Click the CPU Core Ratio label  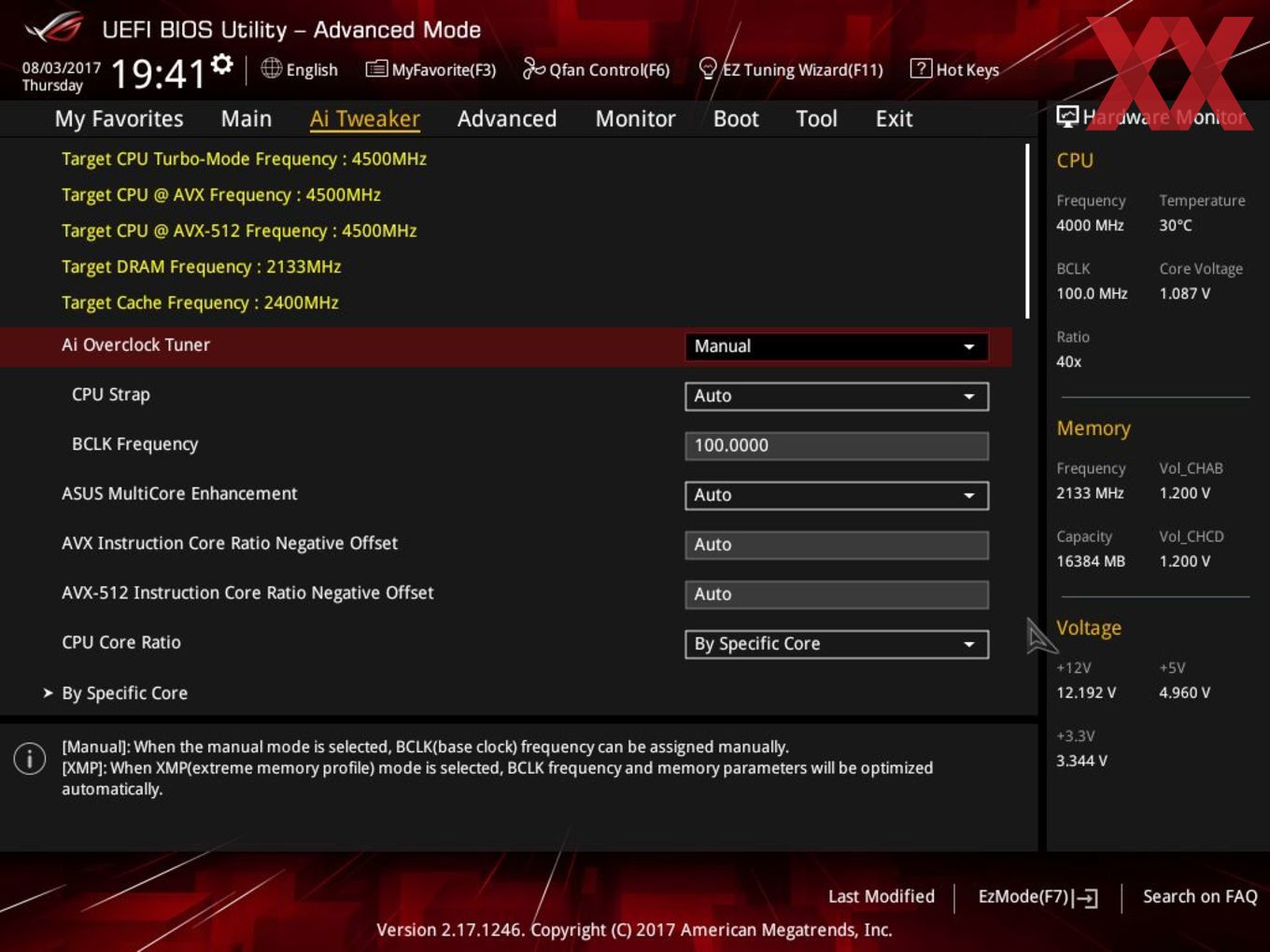[x=121, y=642]
